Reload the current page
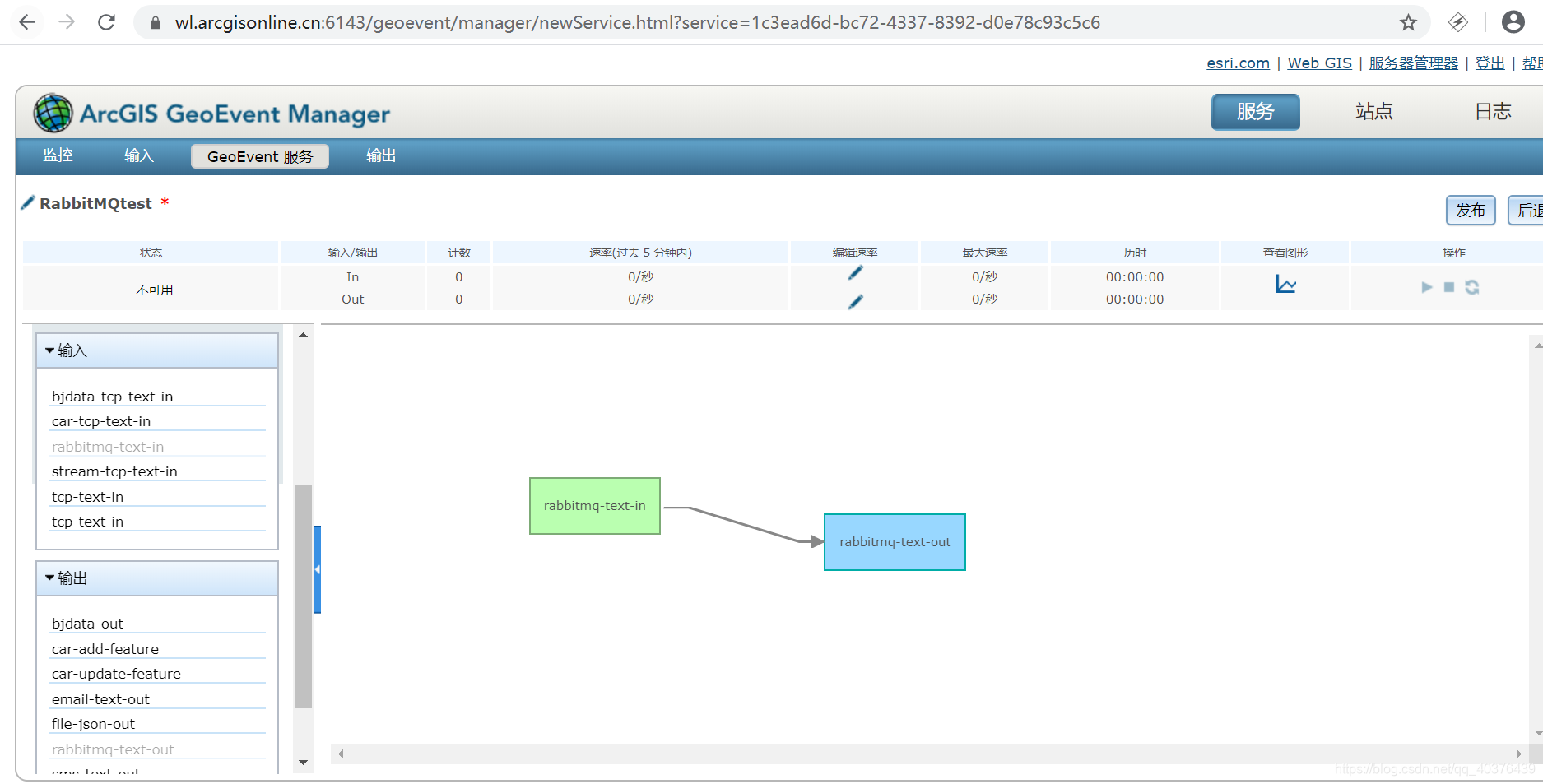 tap(106, 22)
